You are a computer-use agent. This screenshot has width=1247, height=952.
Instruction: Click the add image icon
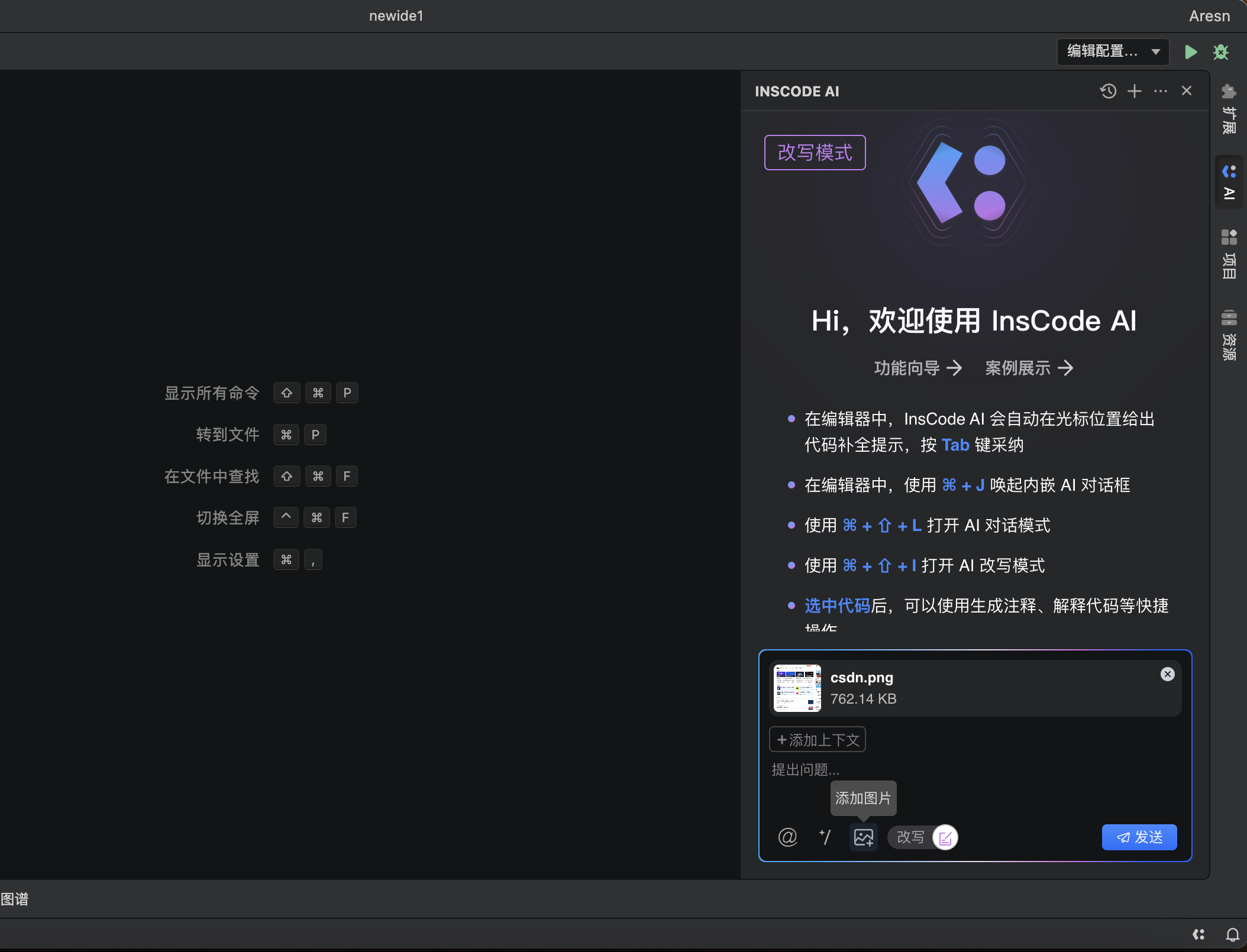(863, 837)
